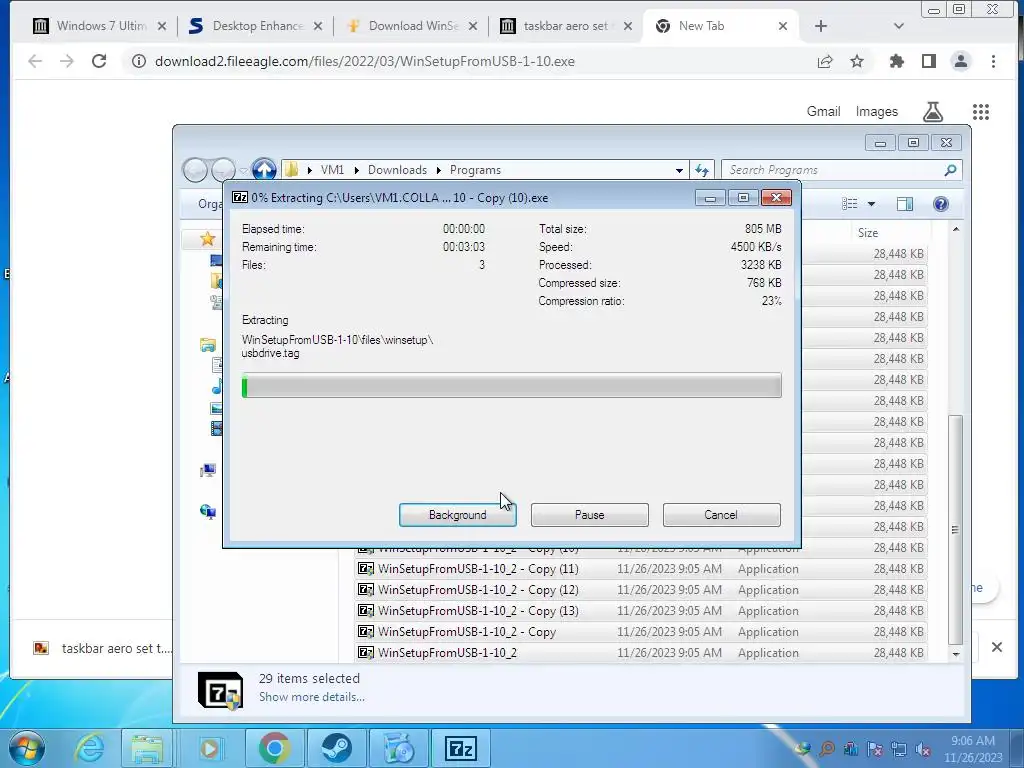Go back in Chrome
This screenshot has width=1024, height=768.
pyautogui.click(x=35, y=61)
